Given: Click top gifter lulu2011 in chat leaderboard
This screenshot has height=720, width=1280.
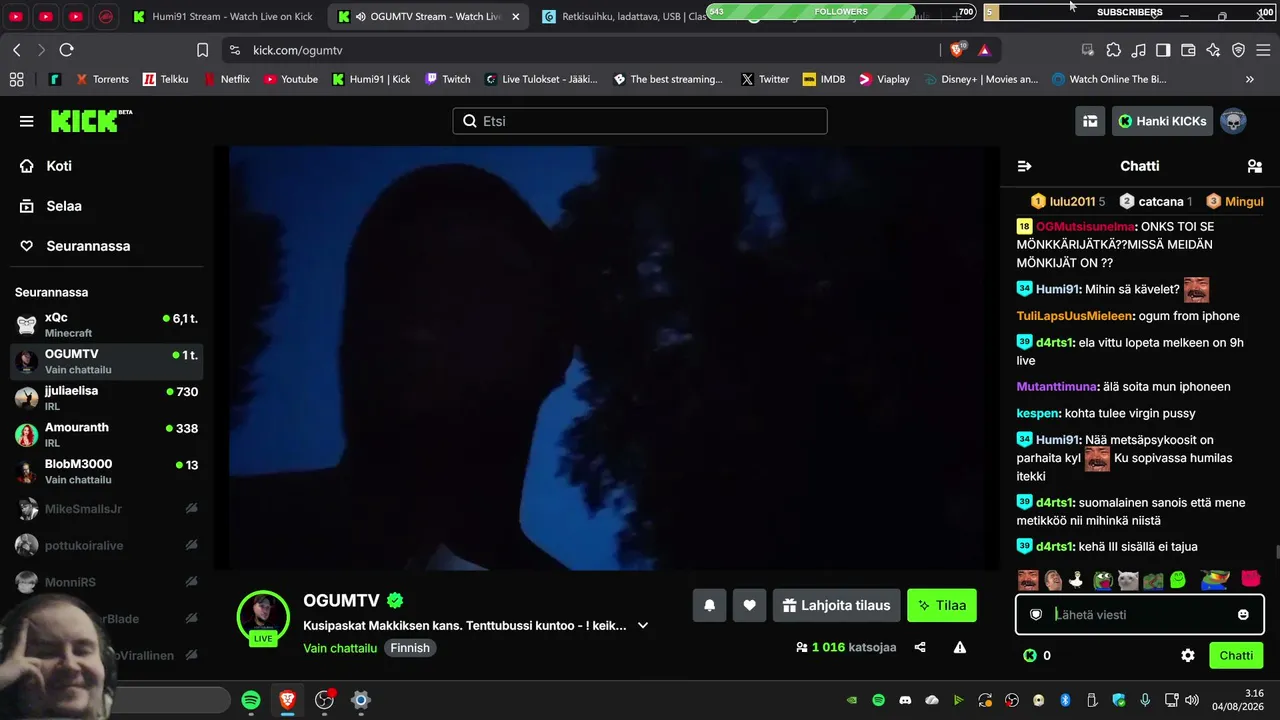Looking at the screenshot, I should tap(1072, 201).
